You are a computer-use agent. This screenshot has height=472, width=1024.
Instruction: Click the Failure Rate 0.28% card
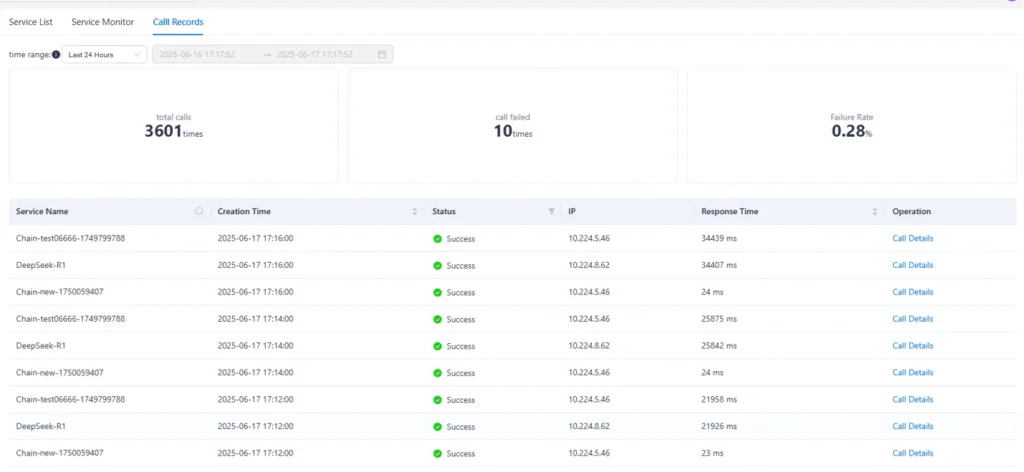[851, 126]
